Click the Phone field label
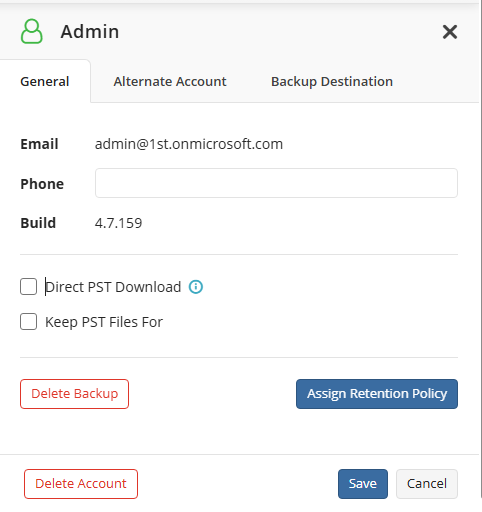 point(42,184)
